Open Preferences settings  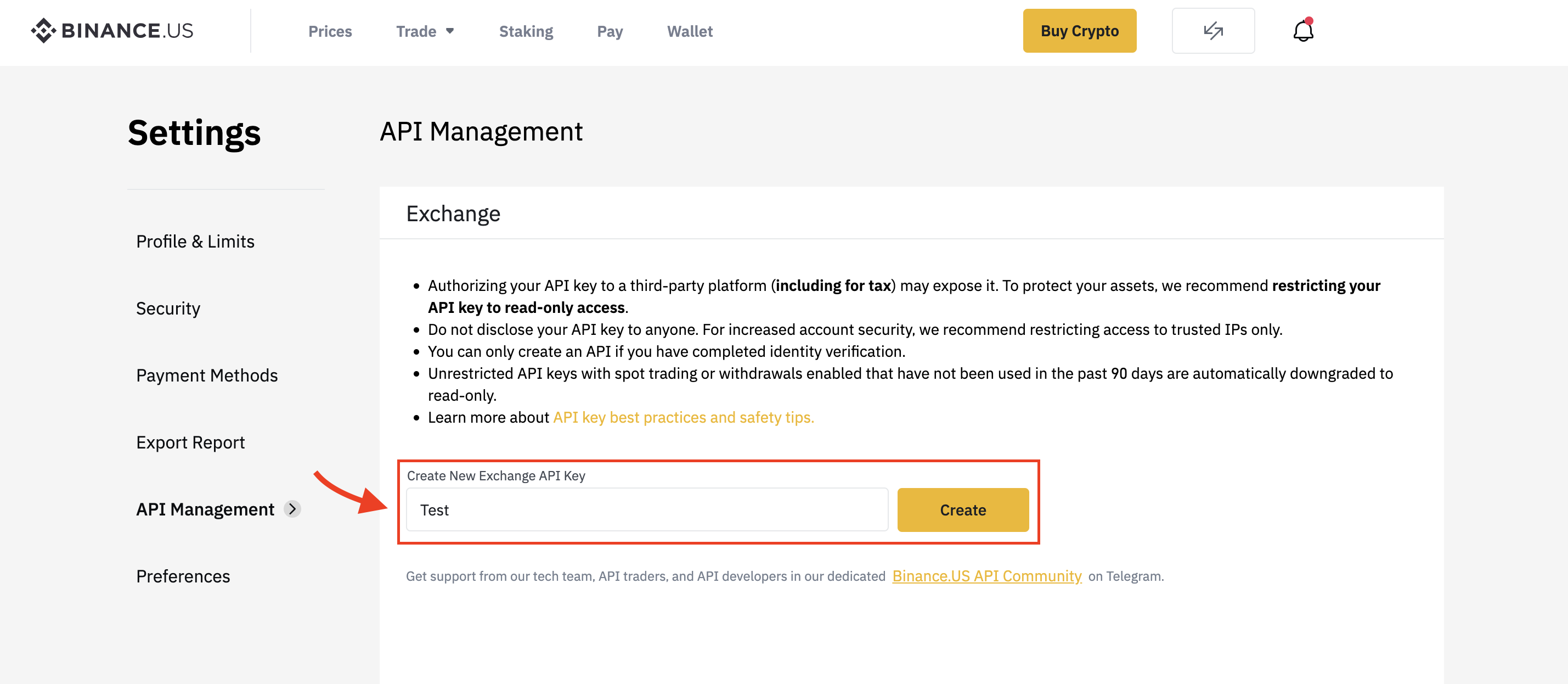point(183,576)
